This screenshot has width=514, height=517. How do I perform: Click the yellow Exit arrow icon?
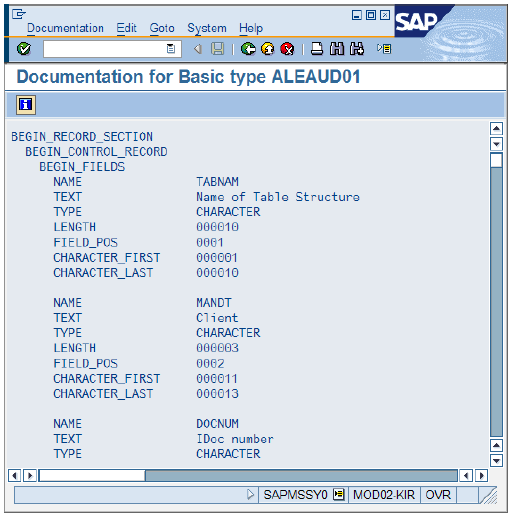pos(268,49)
